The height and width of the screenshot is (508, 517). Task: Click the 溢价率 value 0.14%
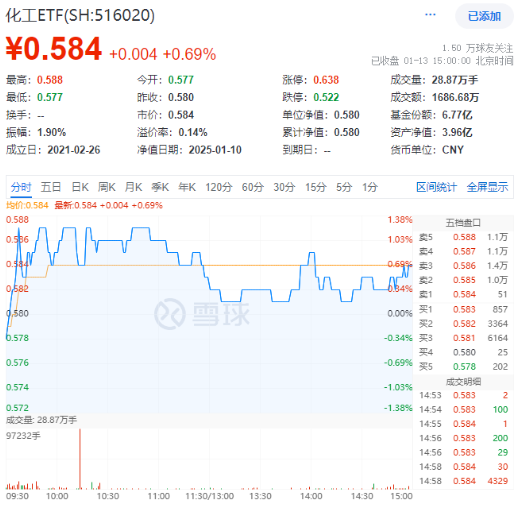click(x=193, y=132)
